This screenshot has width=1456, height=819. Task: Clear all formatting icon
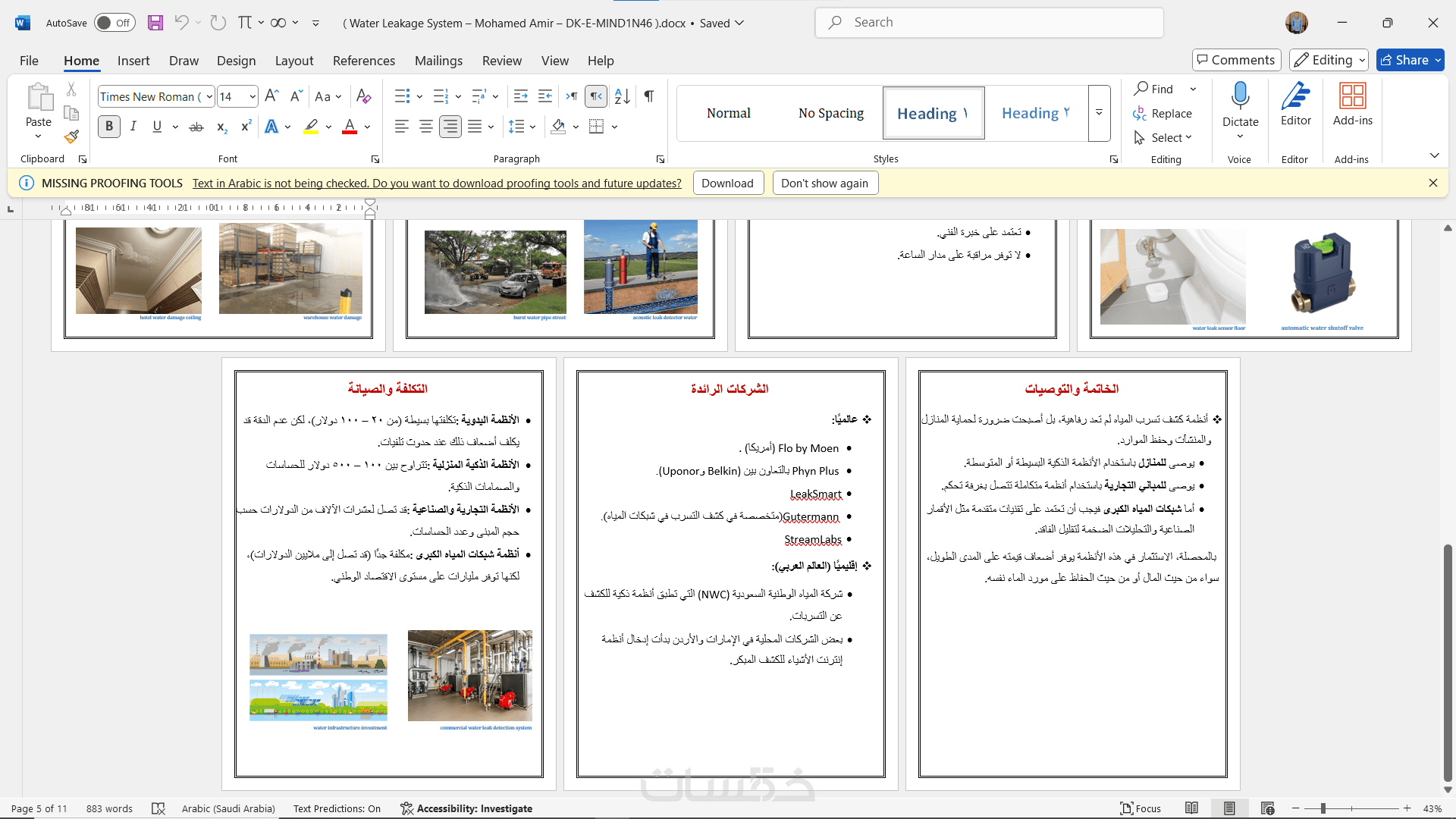click(363, 96)
